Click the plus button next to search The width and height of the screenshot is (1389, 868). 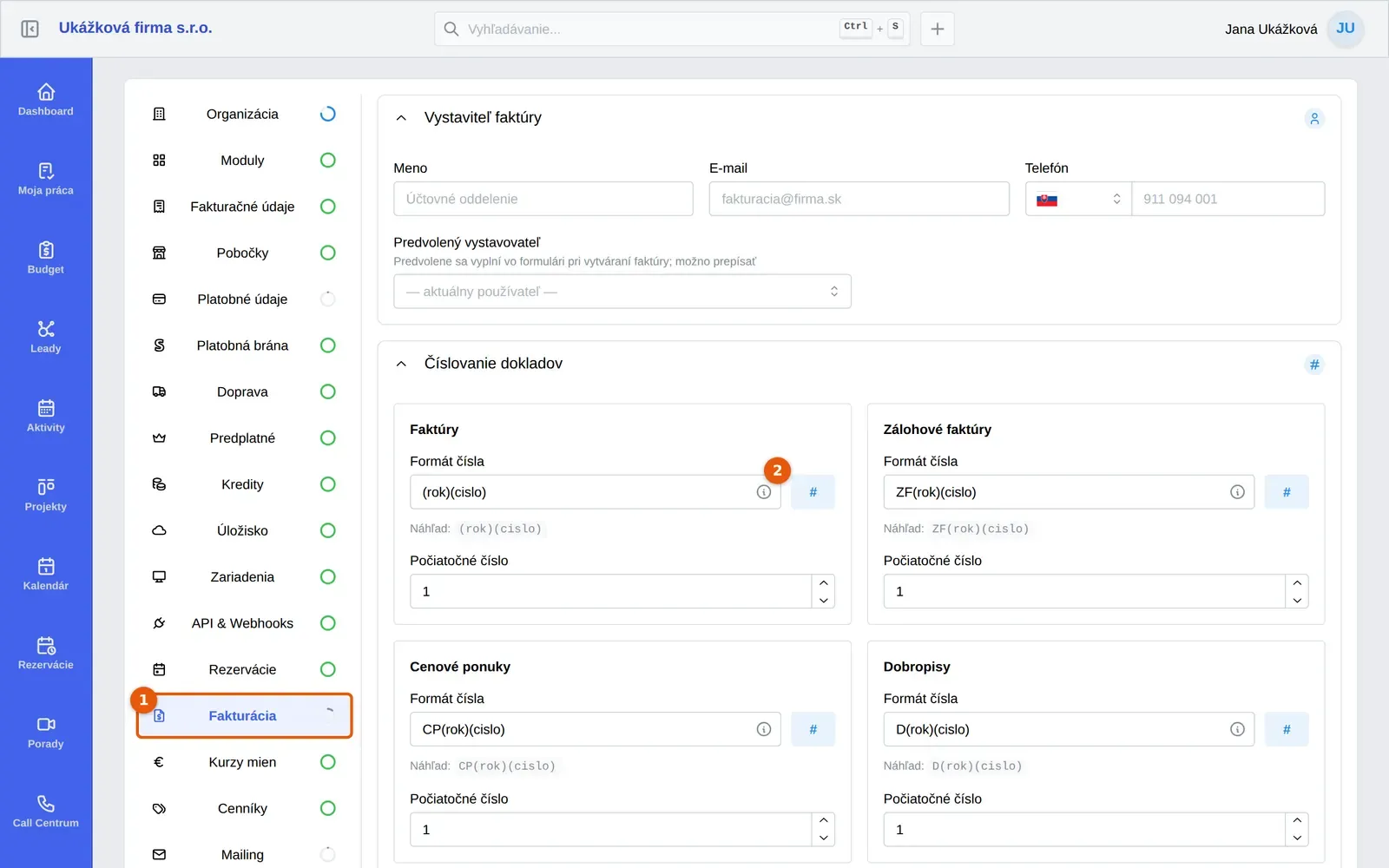938,29
